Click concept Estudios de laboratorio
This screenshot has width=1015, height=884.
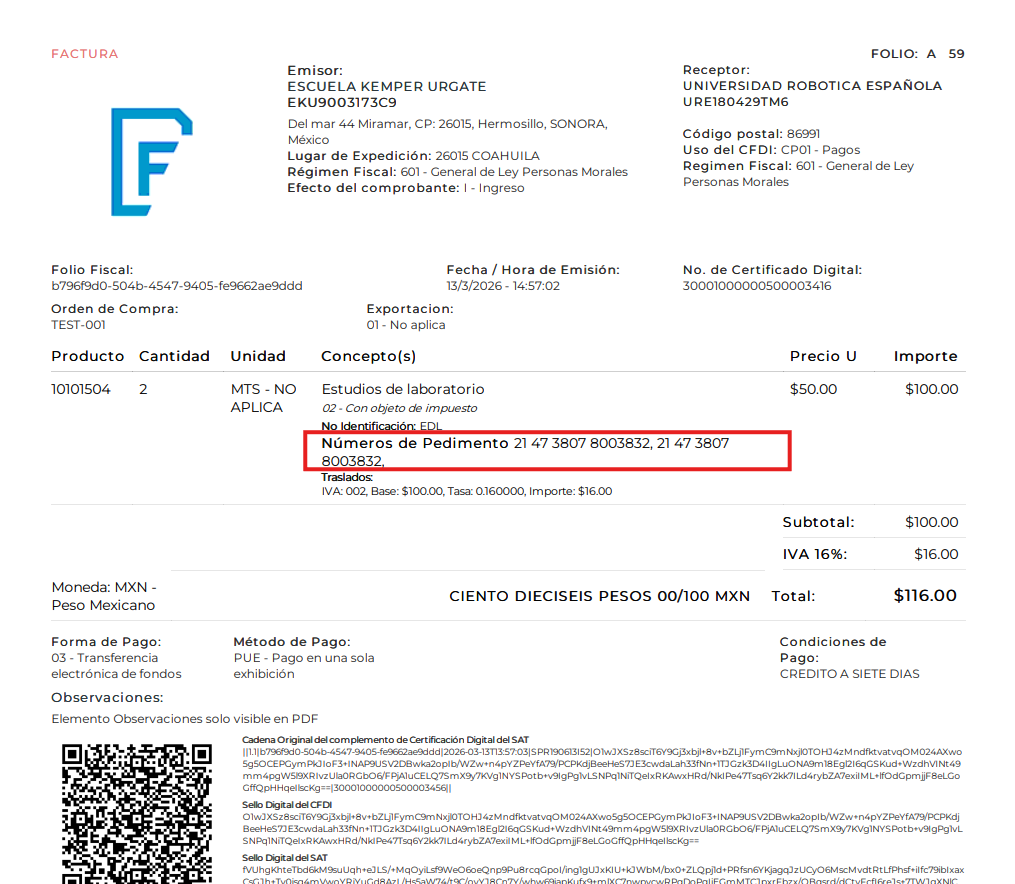pos(403,390)
